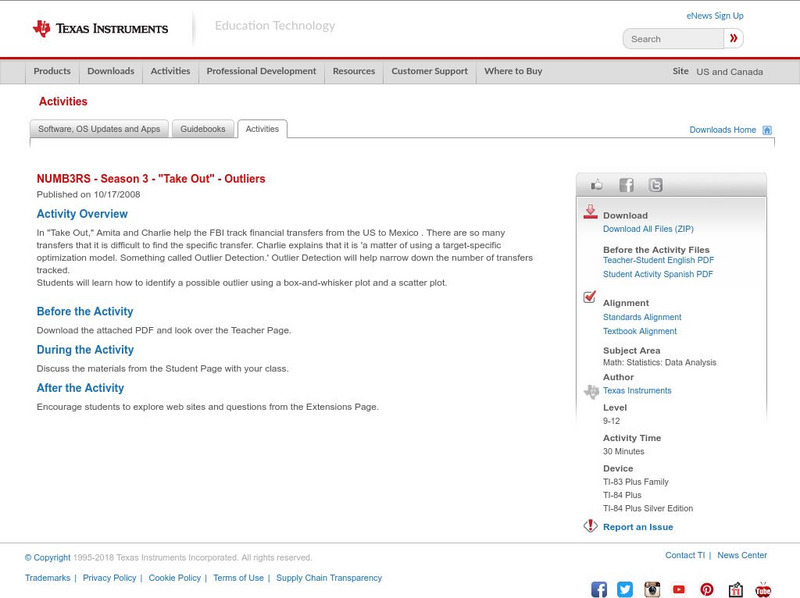Screen dimensions: 800x598
Task: Open the footer YouTube red icon
Action: point(679,589)
